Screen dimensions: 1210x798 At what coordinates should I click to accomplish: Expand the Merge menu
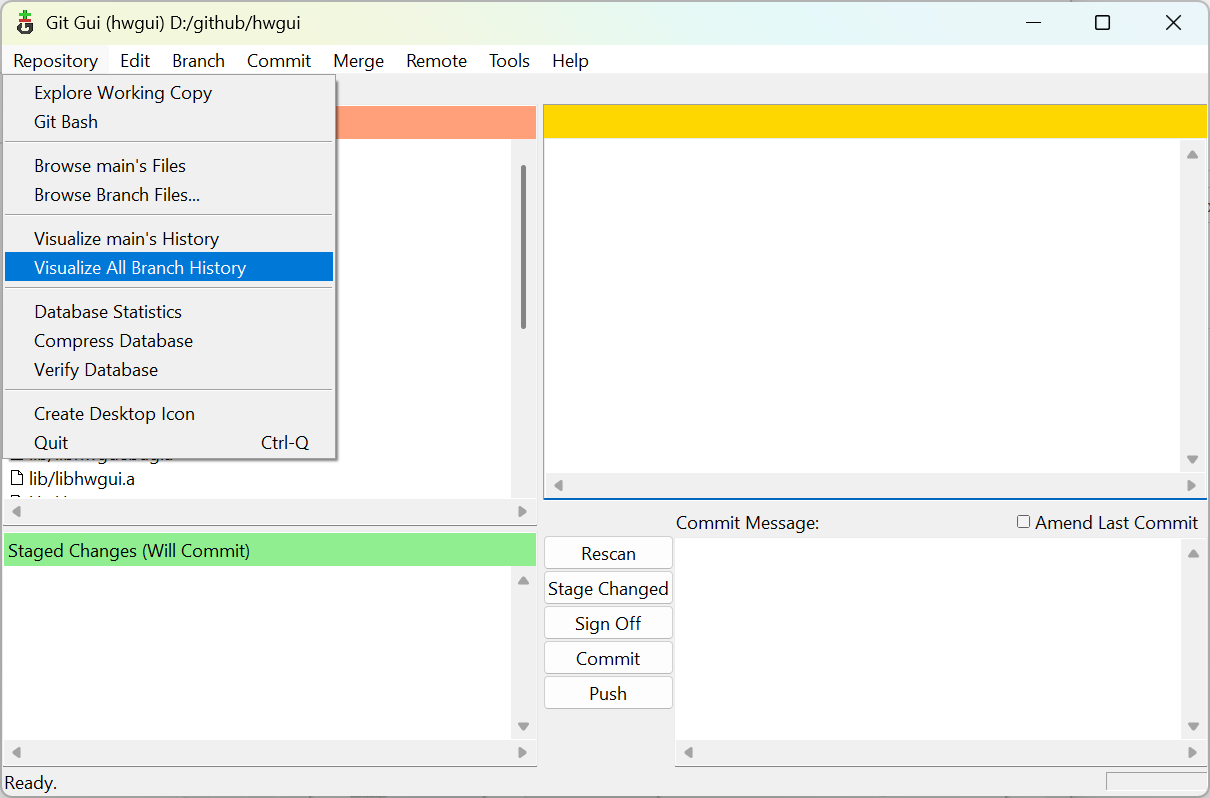358,61
